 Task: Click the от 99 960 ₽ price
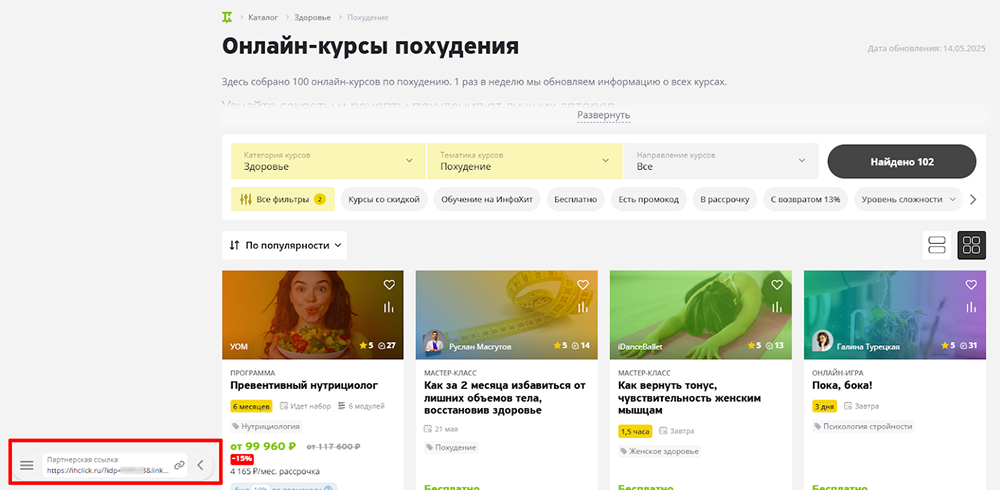pyautogui.click(x=264, y=446)
